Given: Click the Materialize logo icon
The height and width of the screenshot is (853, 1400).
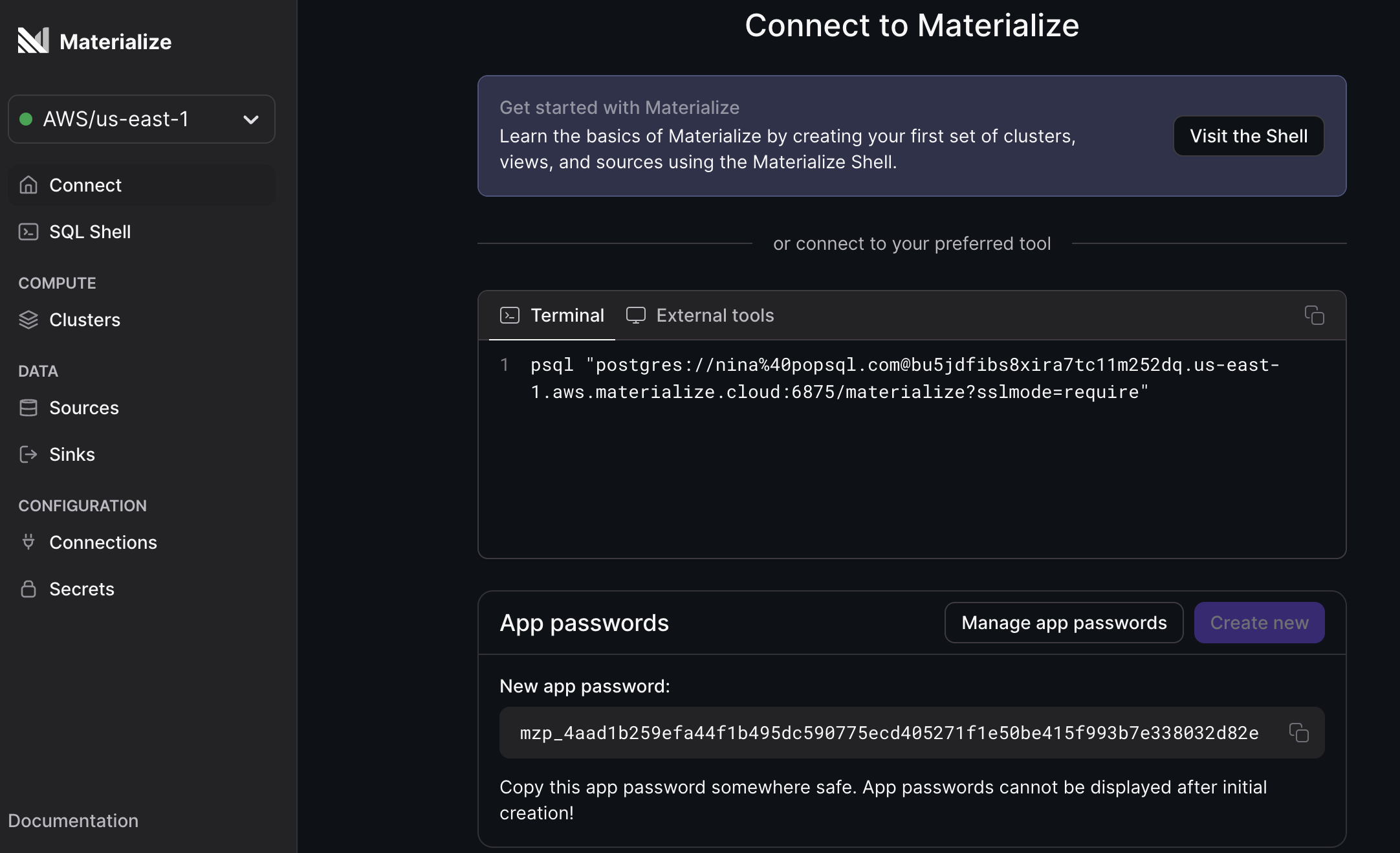Looking at the screenshot, I should (33, 41).
